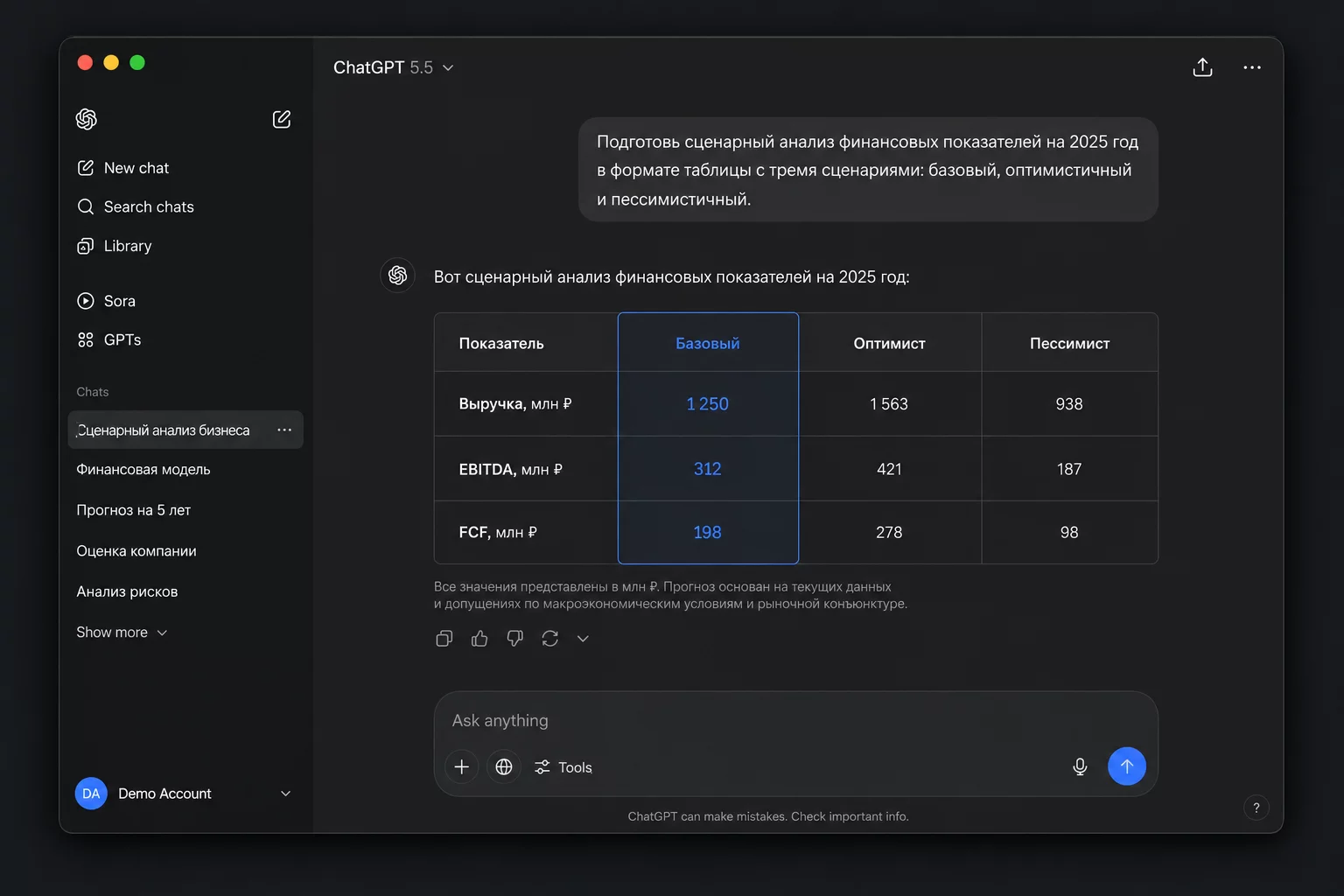This screenshot has width=1344, height=896.
Task: Minimize the window with the yellow button
Action: (111, 62)
